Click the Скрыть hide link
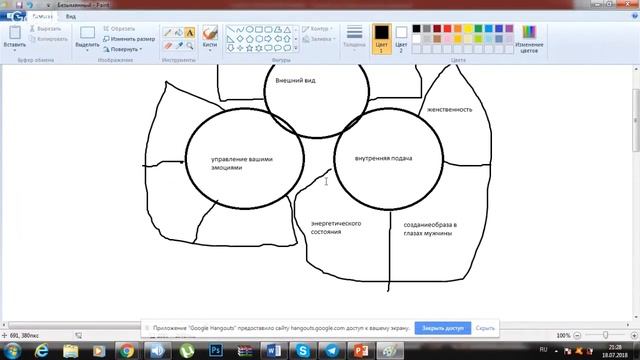Image resolution: width=640 pixels, height=360 pixels. click(485, 328)
